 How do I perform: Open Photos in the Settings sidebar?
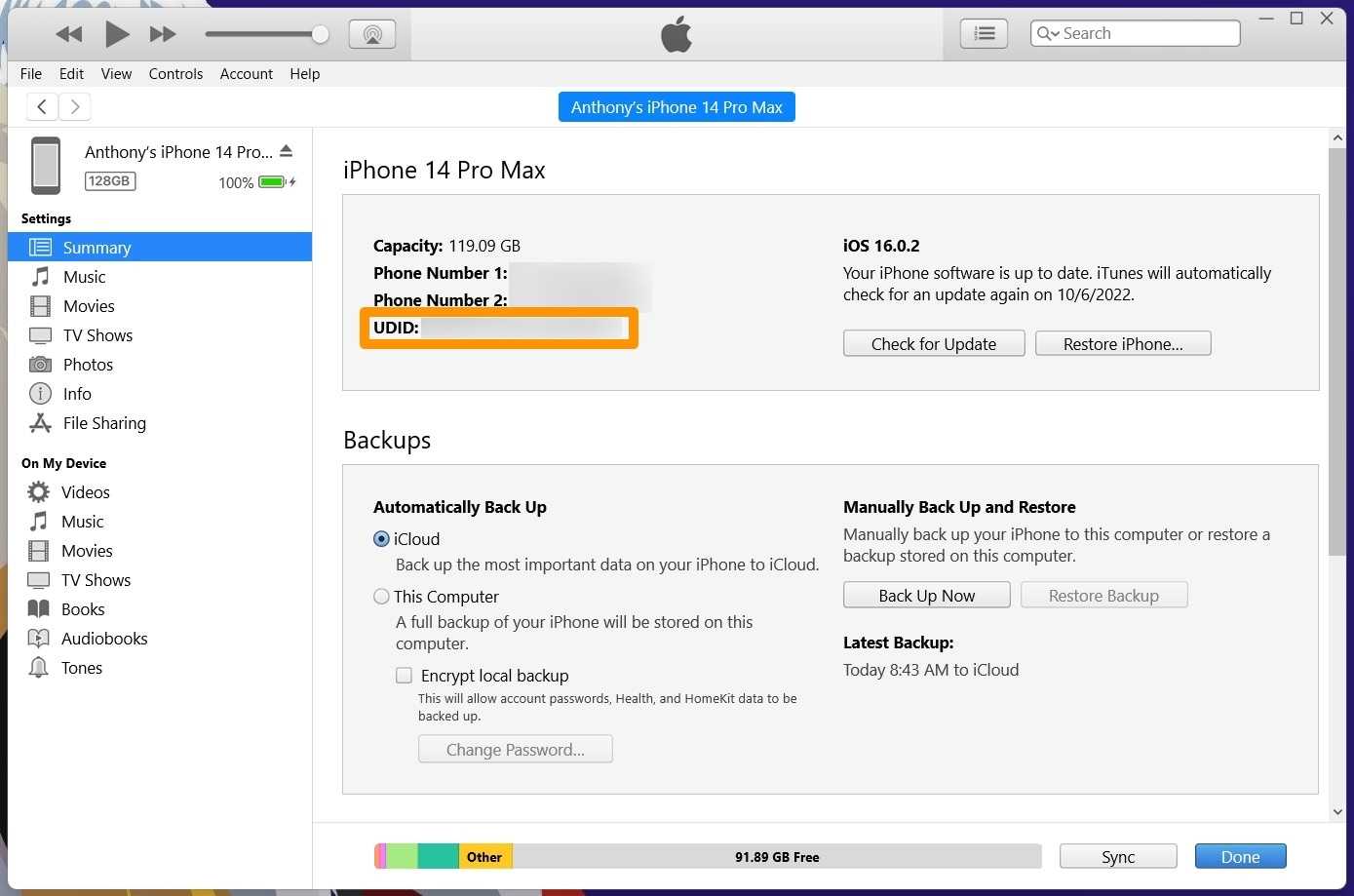[x=88, y=365]
